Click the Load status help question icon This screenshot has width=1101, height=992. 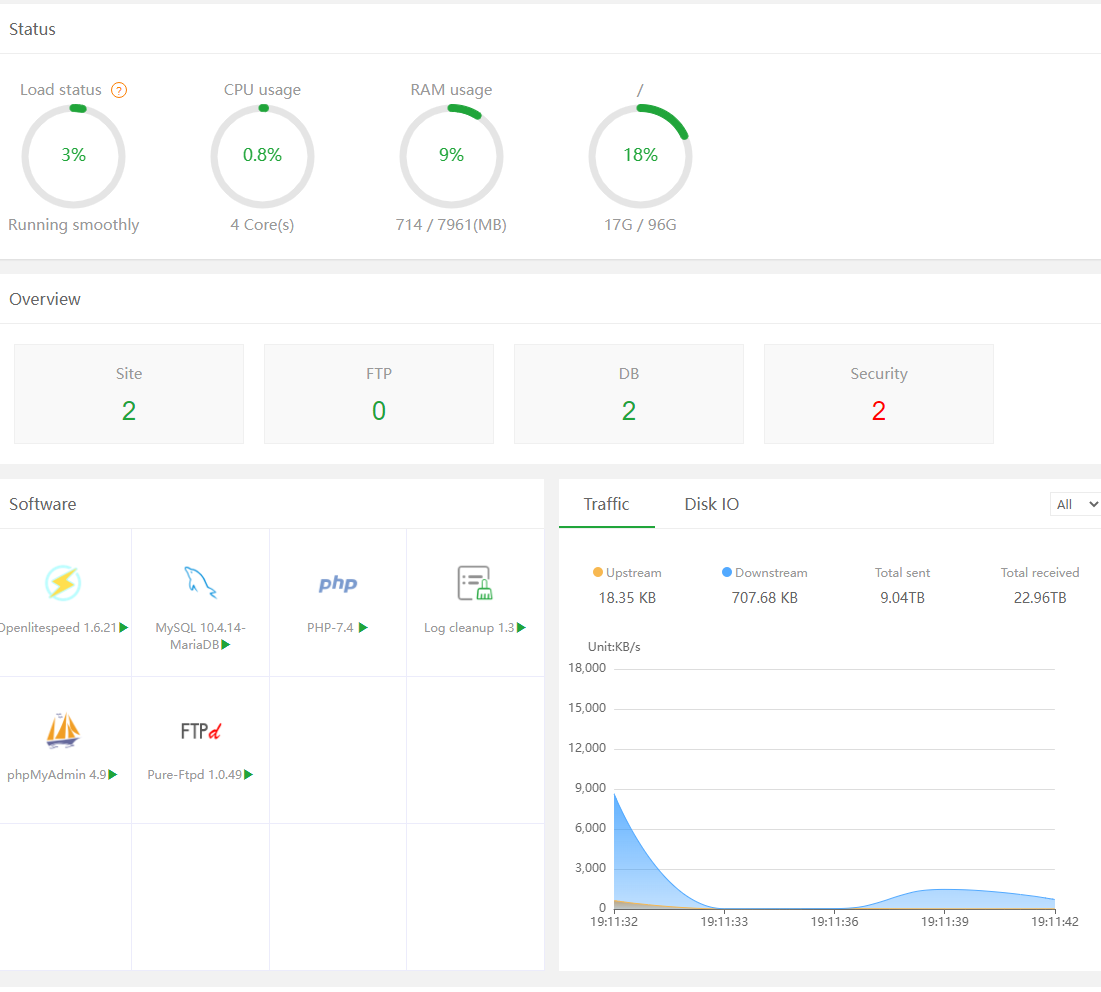tap(119, 90)
